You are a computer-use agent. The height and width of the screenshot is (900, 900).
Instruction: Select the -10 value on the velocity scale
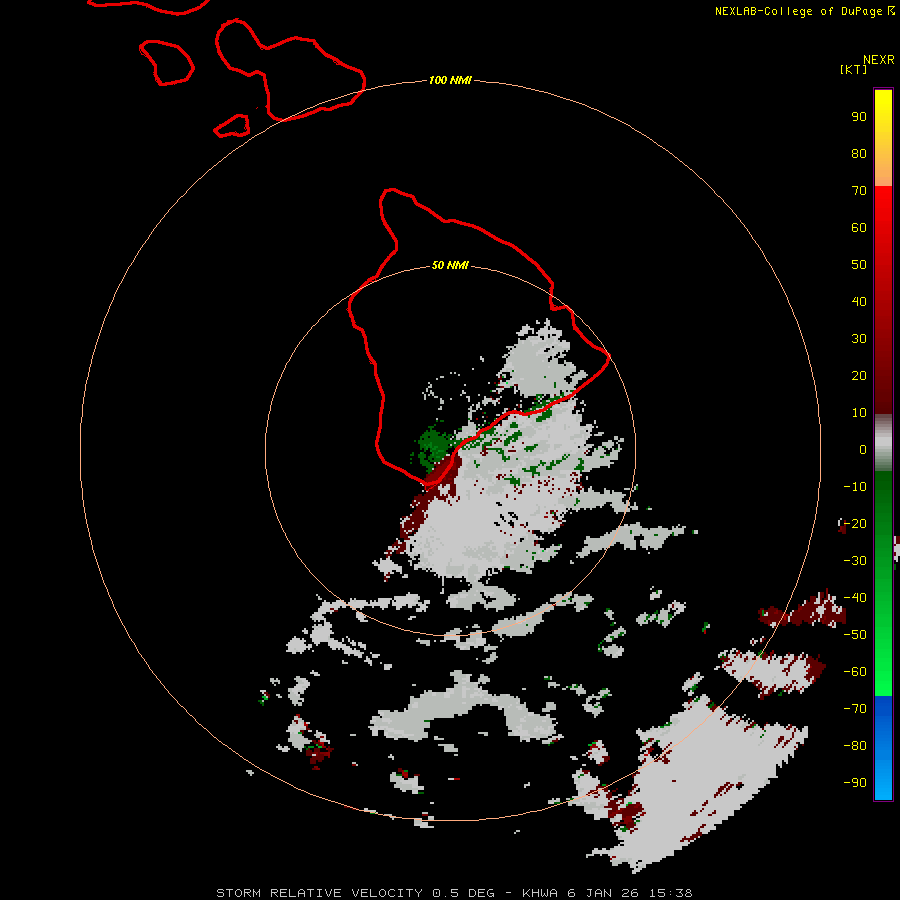click(x=855, y=487)
